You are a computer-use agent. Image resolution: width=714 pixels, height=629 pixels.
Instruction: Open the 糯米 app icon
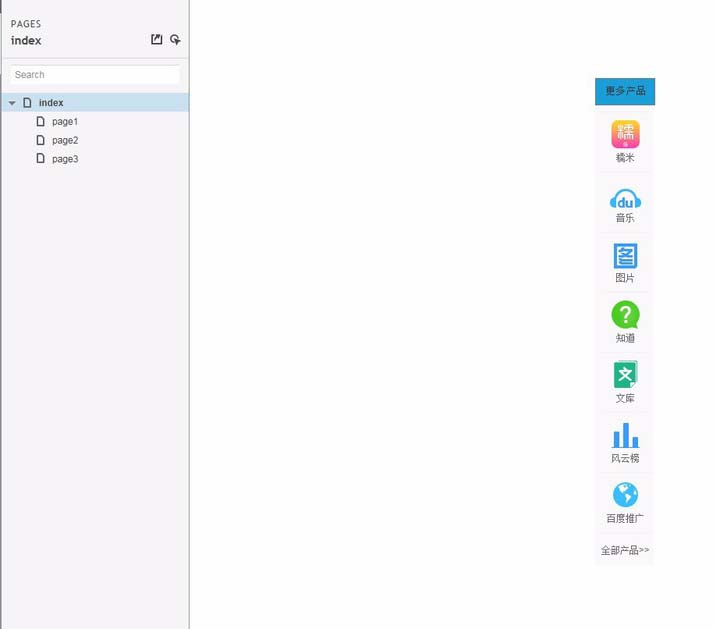[x=625, y=134]
